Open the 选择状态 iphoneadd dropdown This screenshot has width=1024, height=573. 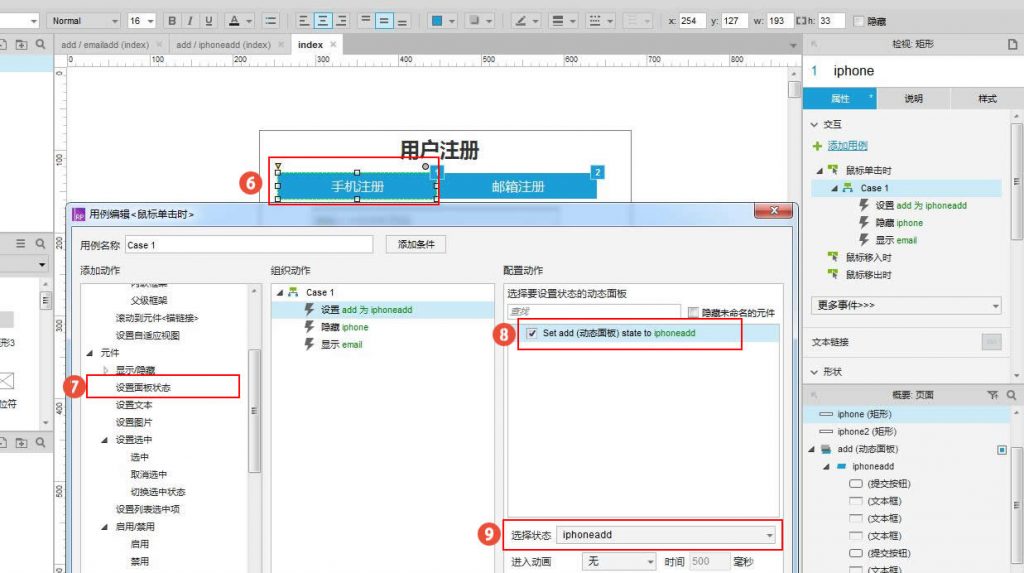(x=666, y=535)
